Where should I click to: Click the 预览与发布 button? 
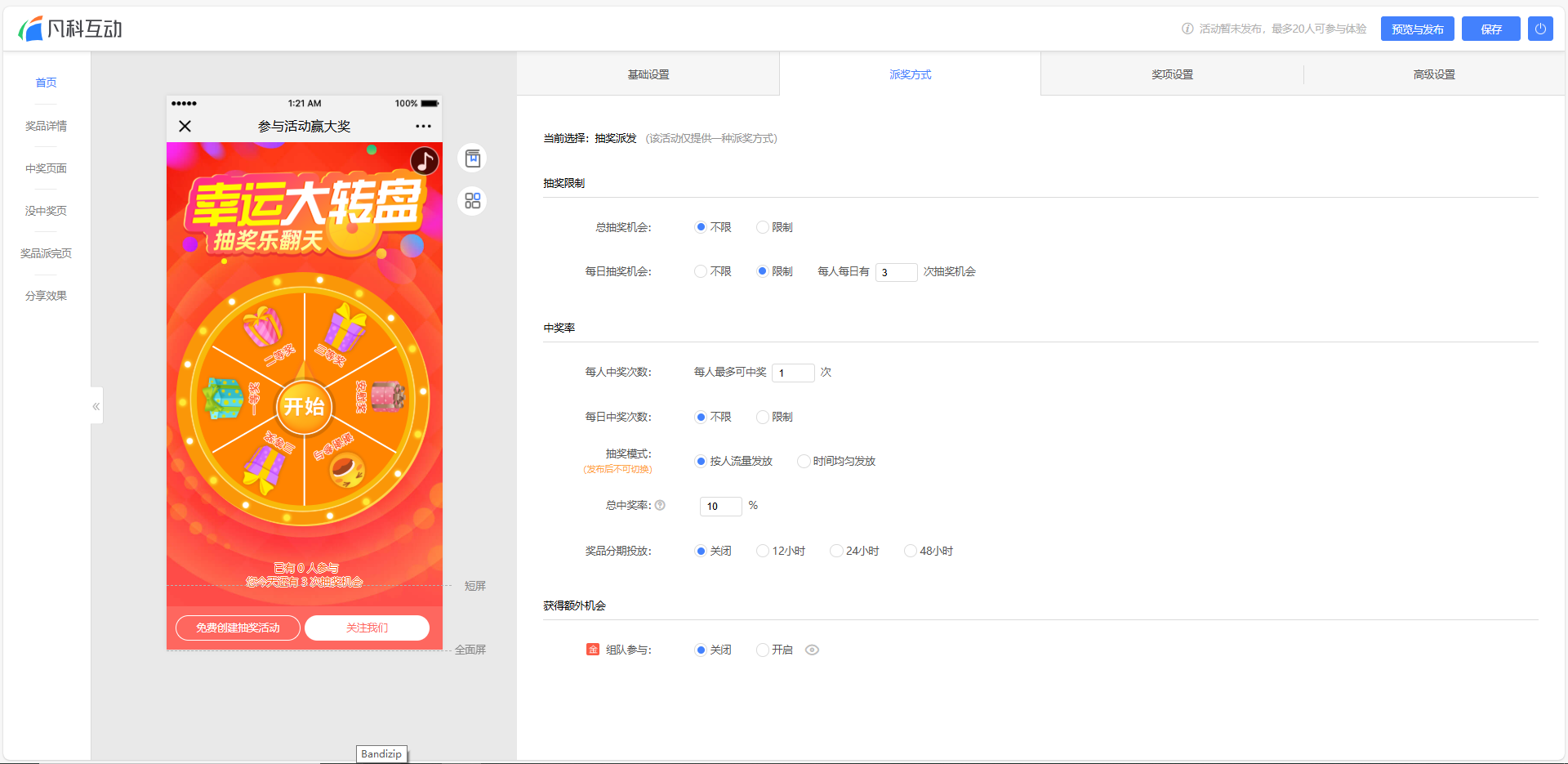pyautogui.click(x=1417, y=29)
